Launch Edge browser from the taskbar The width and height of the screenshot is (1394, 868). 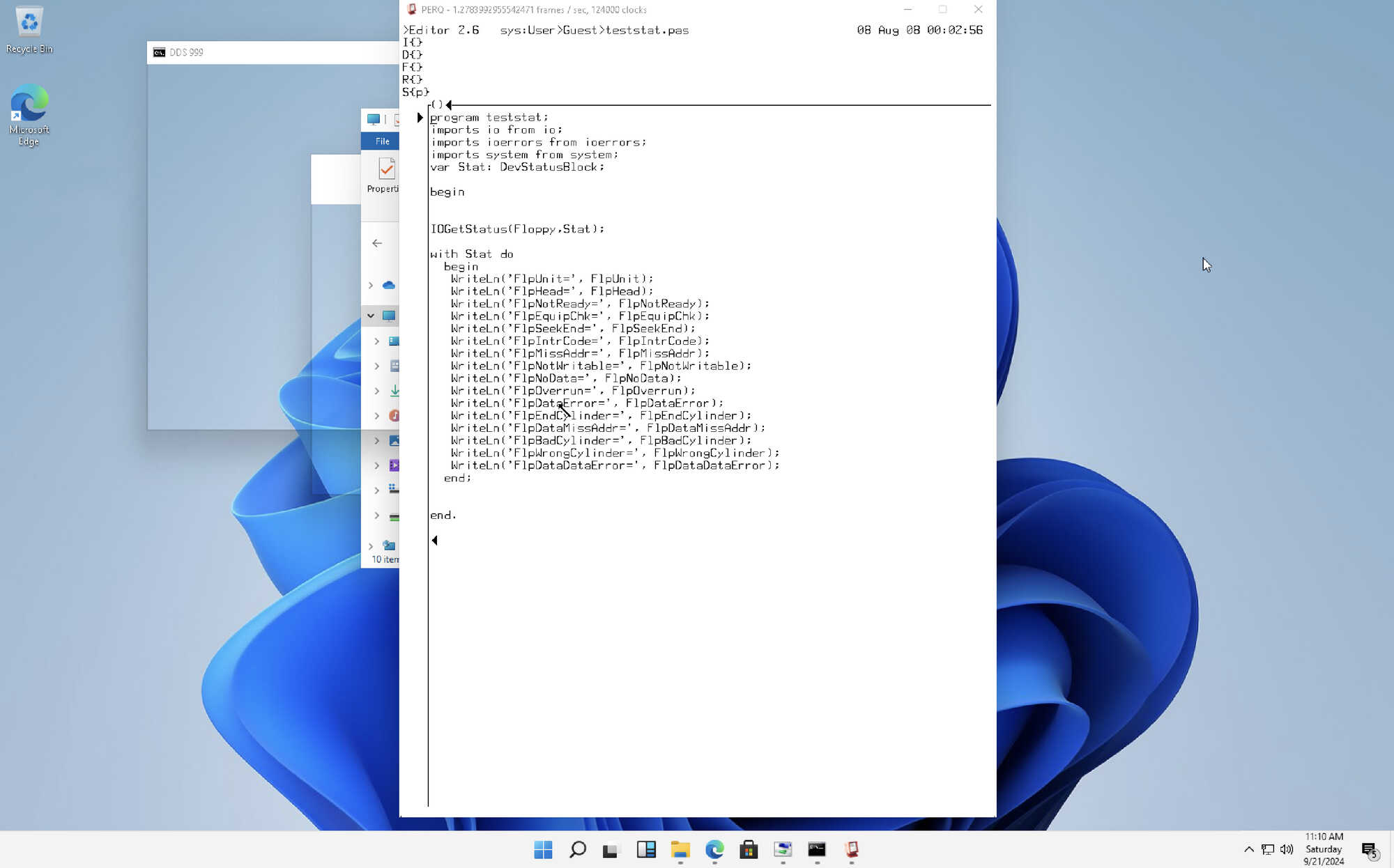(x=714, y=849)
